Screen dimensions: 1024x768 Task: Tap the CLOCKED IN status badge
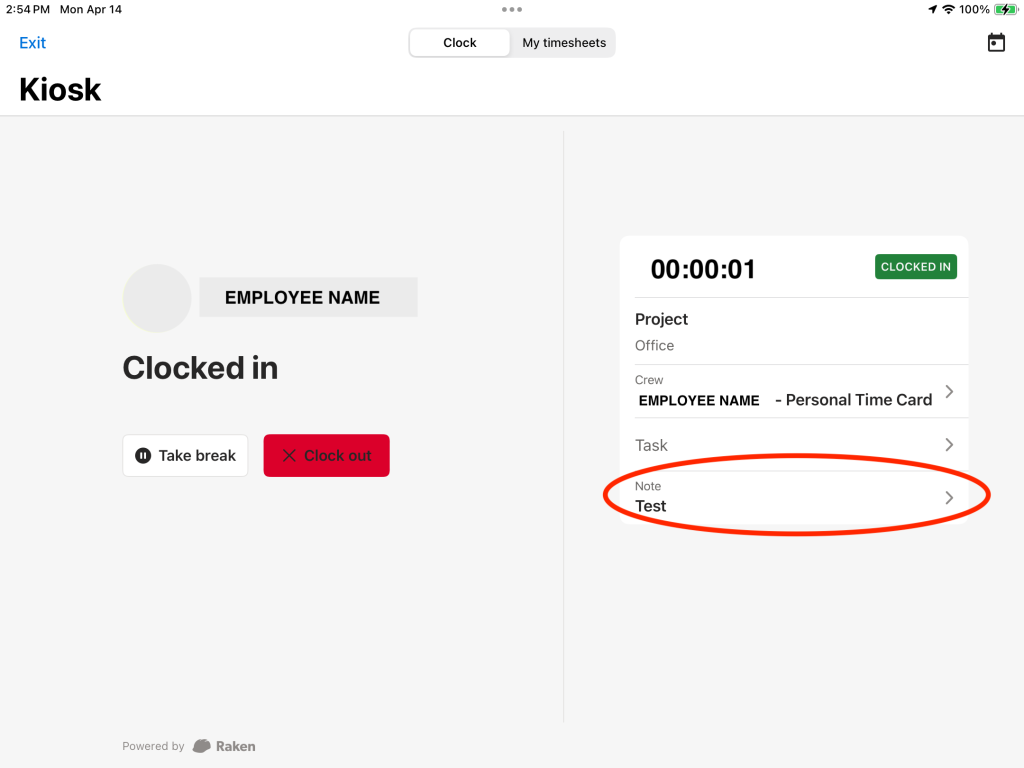tap(916, 266)
